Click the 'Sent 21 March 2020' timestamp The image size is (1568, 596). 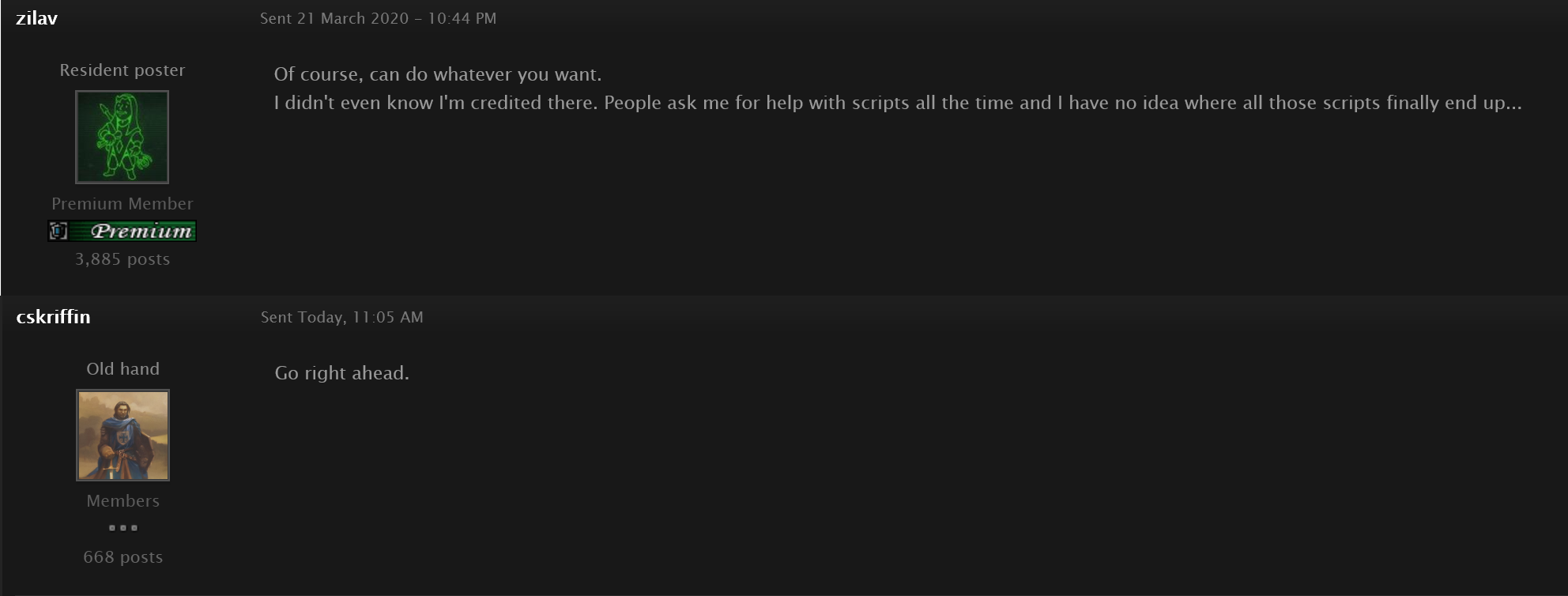click(x=378, y=18)
